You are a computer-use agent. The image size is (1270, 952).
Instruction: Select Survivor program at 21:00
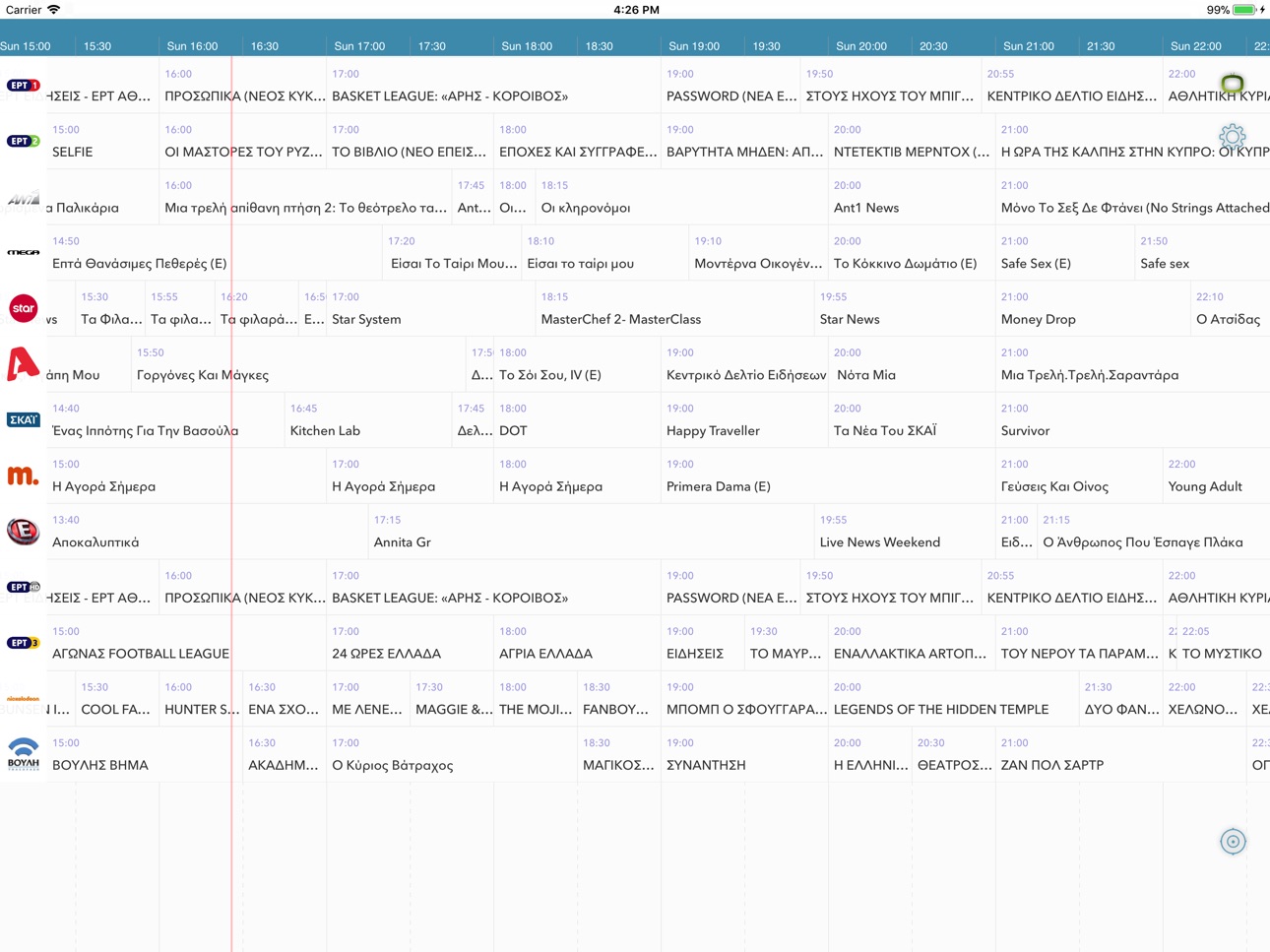[1132, 421]
